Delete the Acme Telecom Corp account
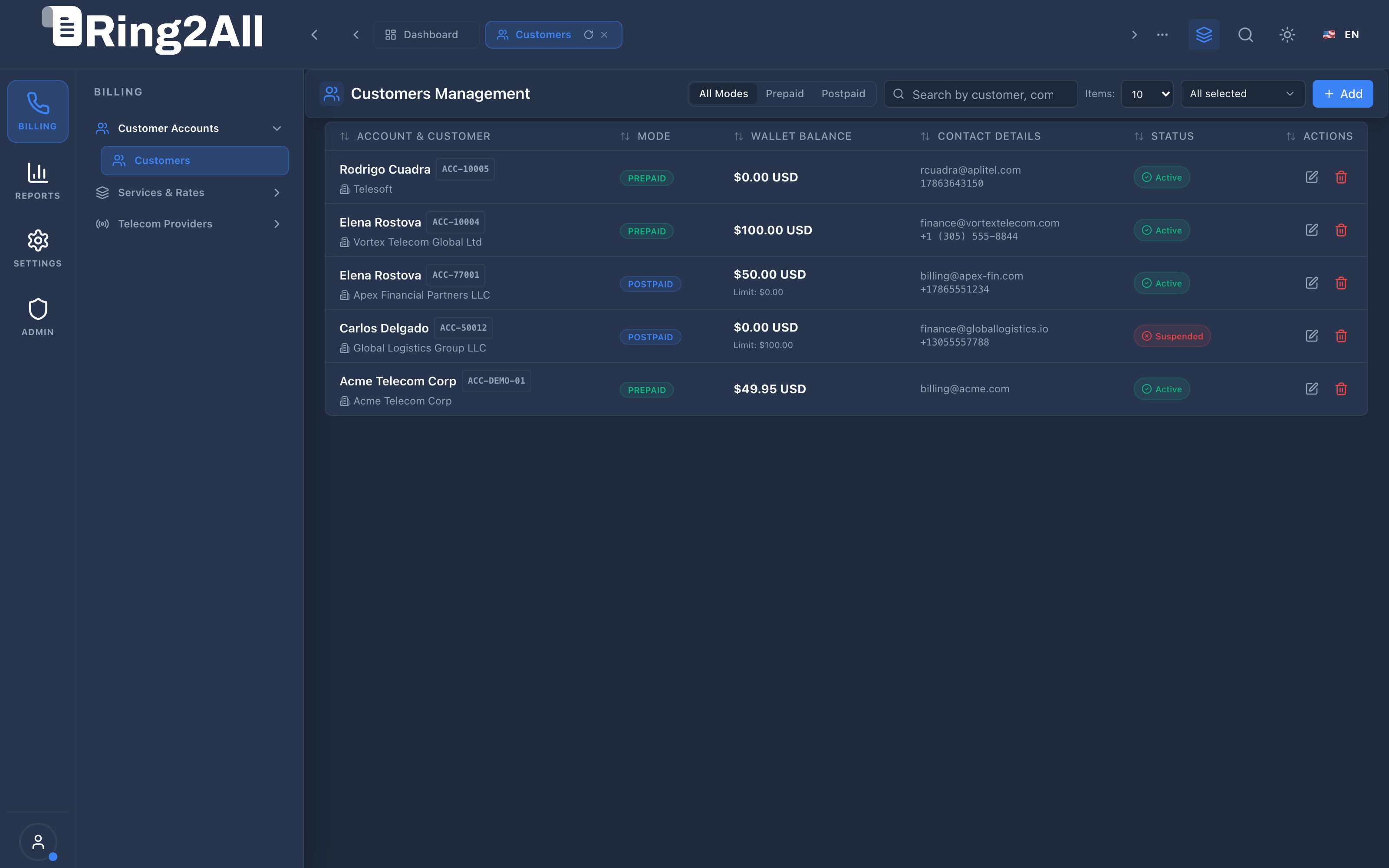The image size is (1389, 868). point(1341,389)
